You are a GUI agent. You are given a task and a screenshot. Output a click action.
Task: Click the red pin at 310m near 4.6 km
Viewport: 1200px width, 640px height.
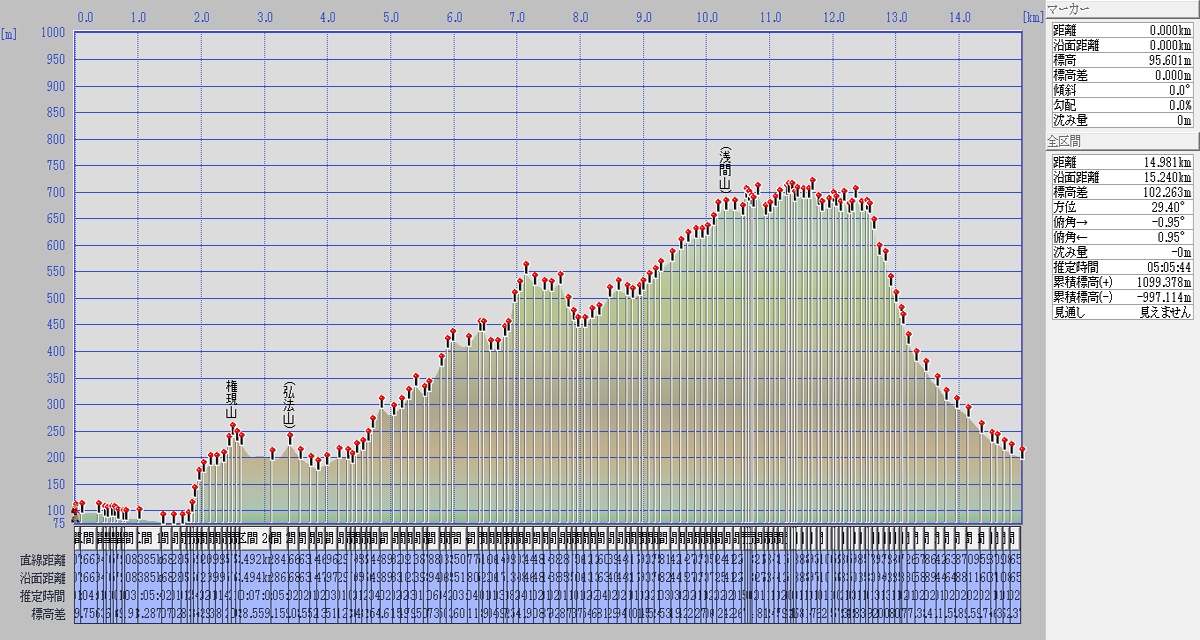(381, 400)
